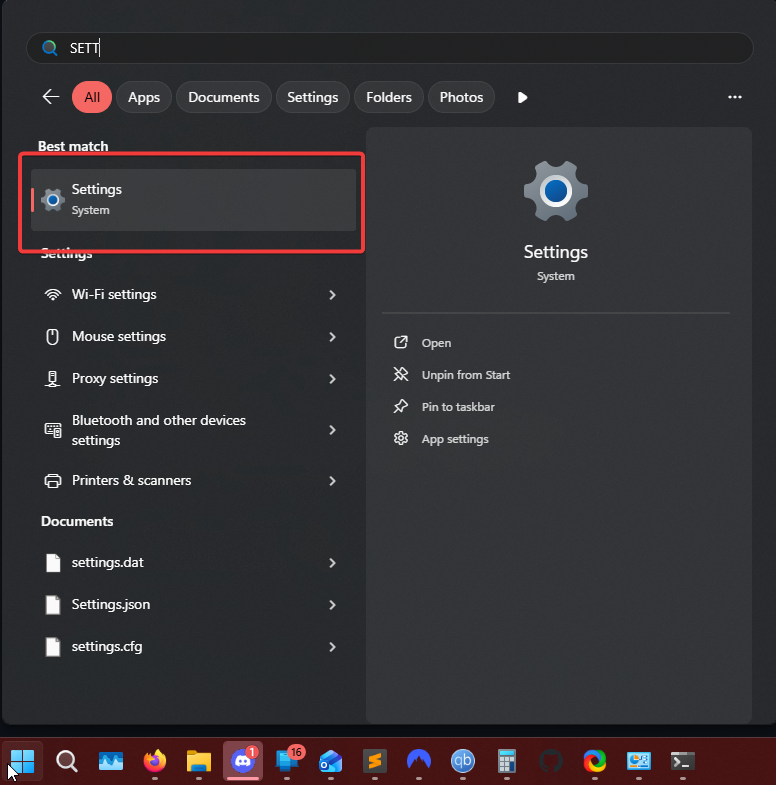
Task: Click the Mouse settings icon
Action: coord(53,336)
